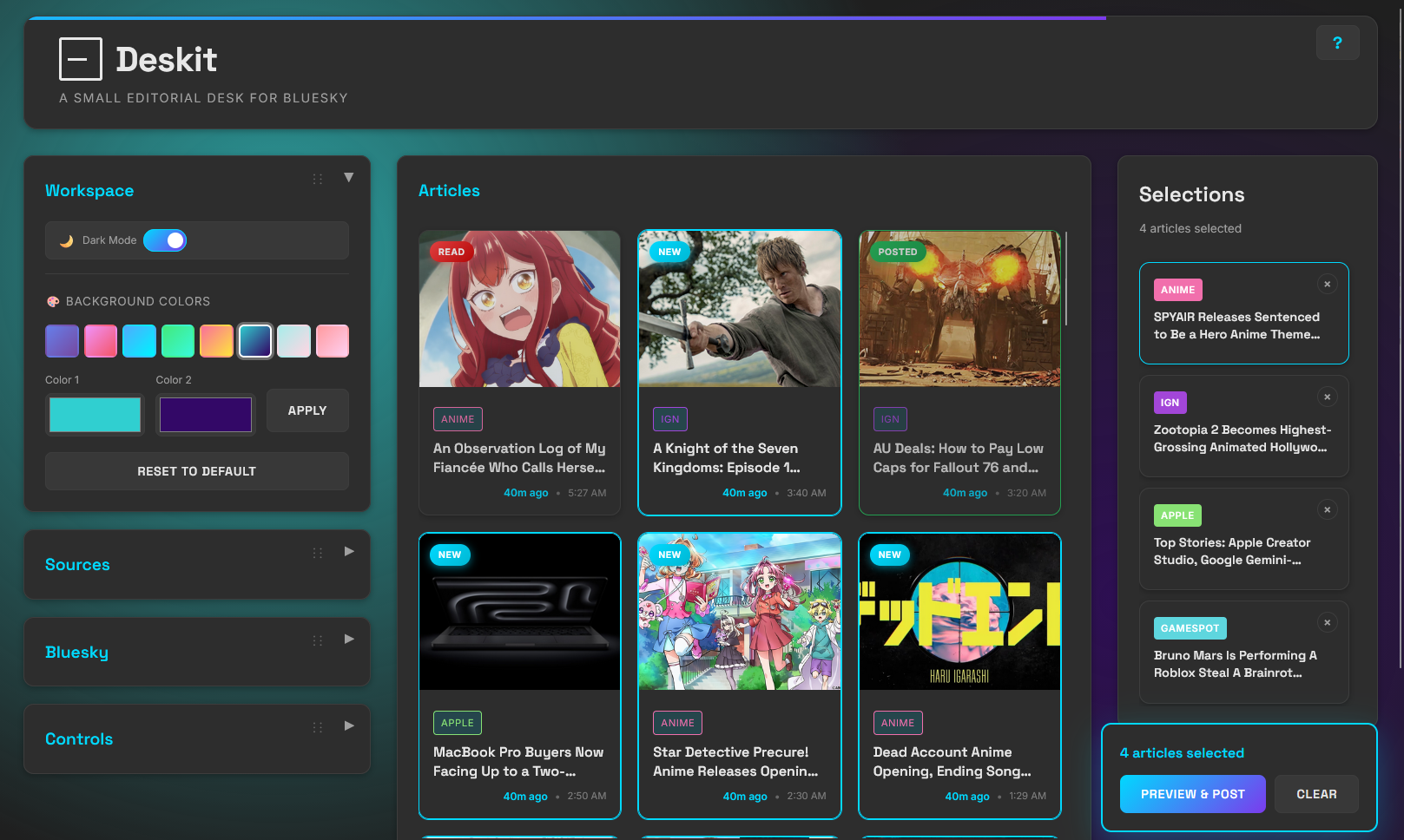
Task: Click the Articles list scrollbar
Action: click(1066, 279)
